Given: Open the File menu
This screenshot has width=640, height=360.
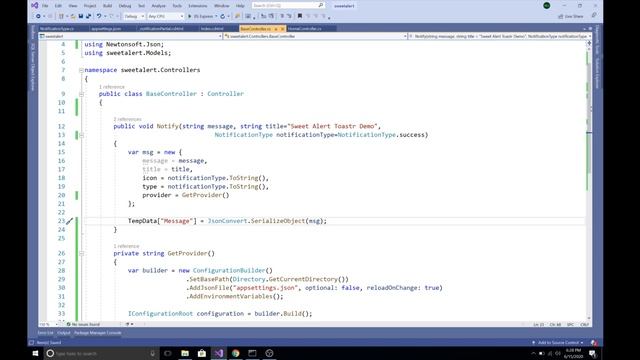Looking at the screenshot, I should (45, 6).
